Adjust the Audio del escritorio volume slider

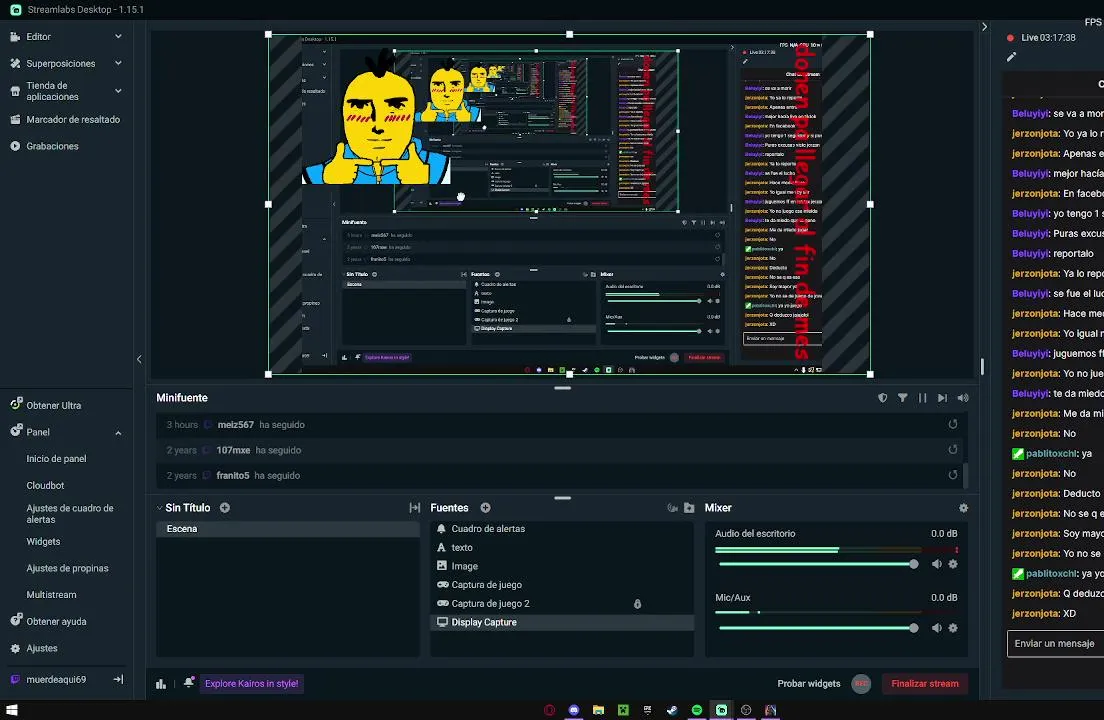click(817, 564)
